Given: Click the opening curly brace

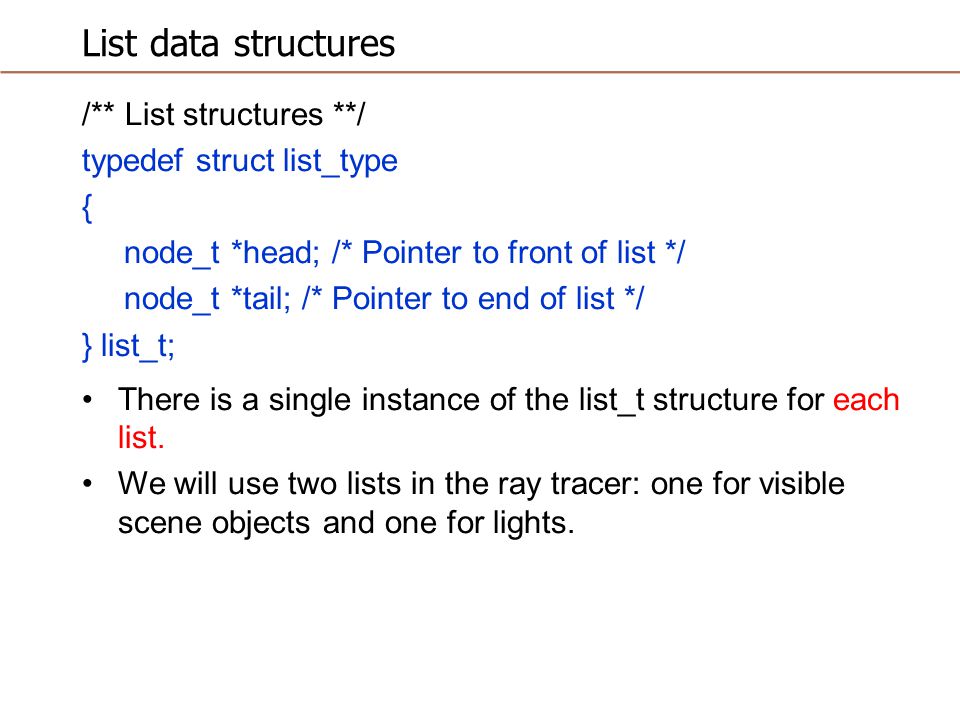Looking at the screenshot, I should tap(87, 209).
